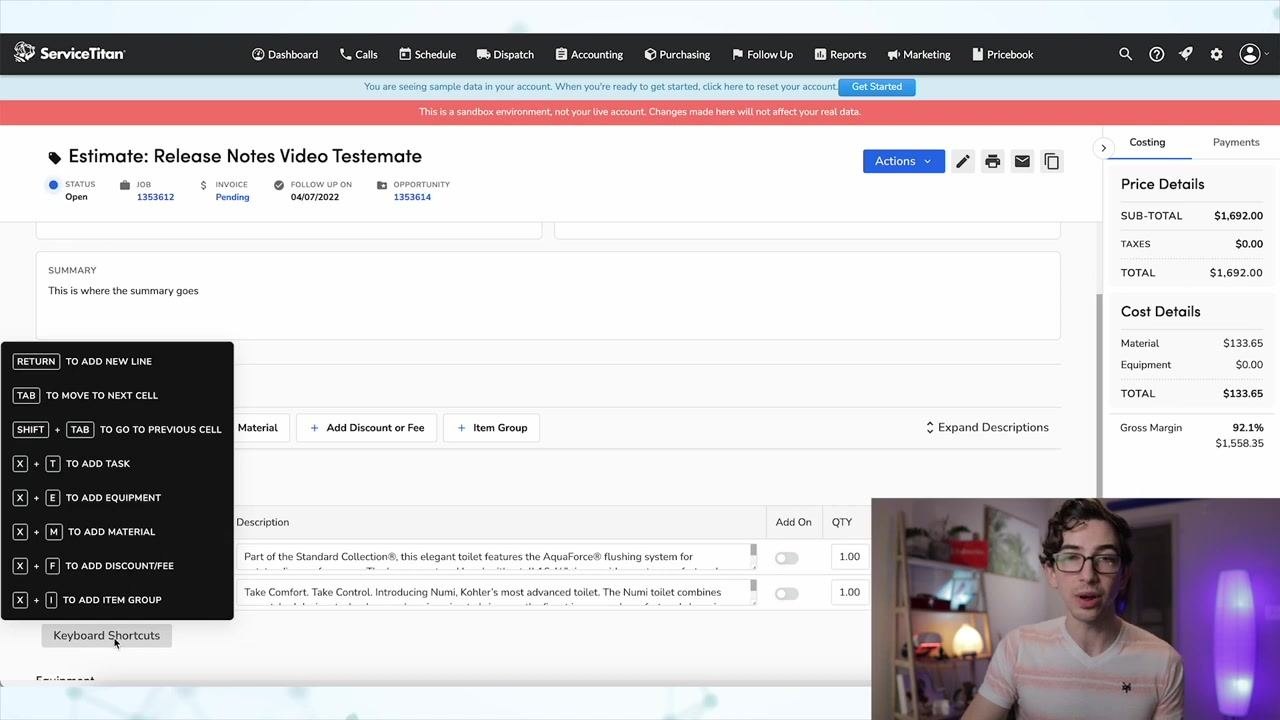
Task: Open Accounting in the navigation bar
Action: coord(589,54)
